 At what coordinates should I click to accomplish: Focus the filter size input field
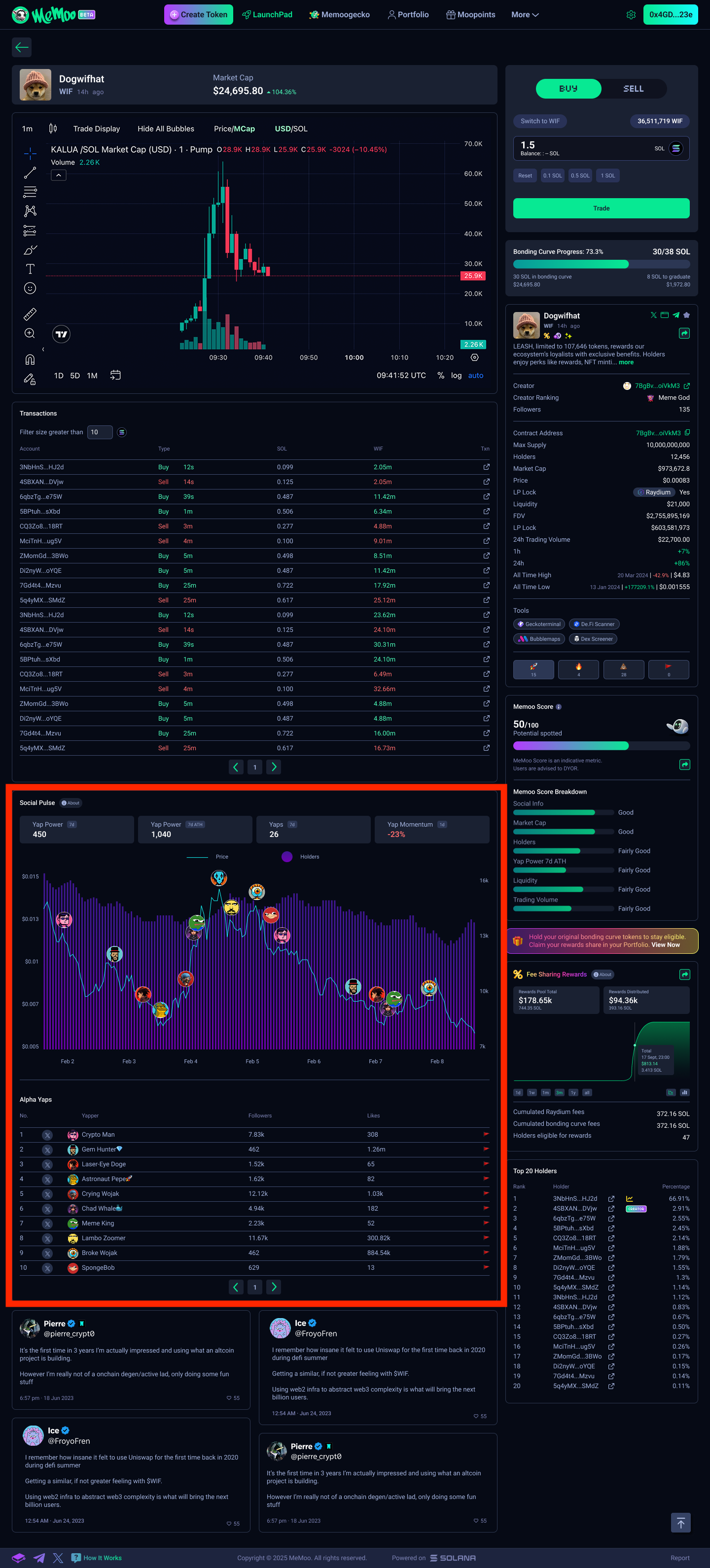[x=99, y=432]
